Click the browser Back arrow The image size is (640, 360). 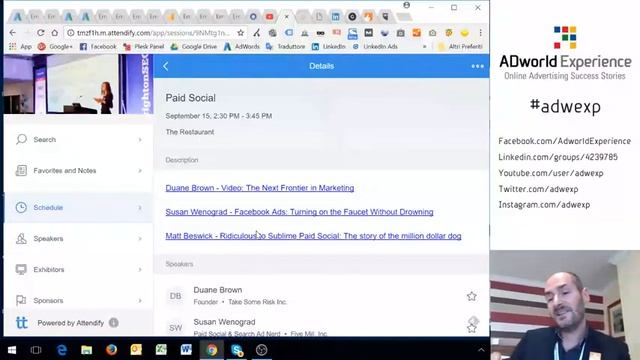point(13,32)
